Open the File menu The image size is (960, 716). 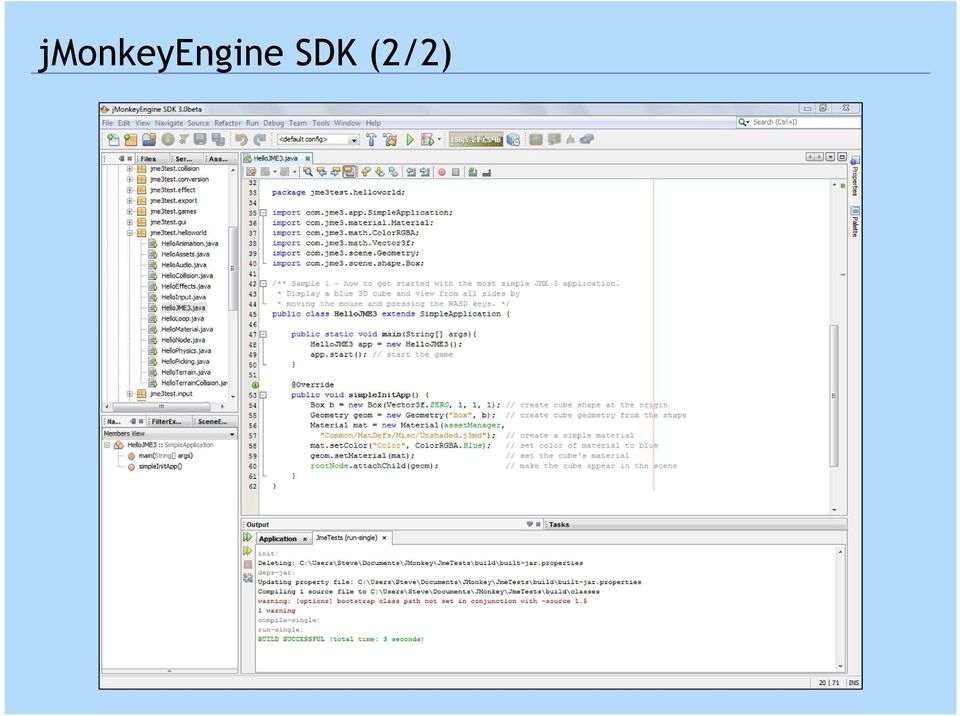108,123
